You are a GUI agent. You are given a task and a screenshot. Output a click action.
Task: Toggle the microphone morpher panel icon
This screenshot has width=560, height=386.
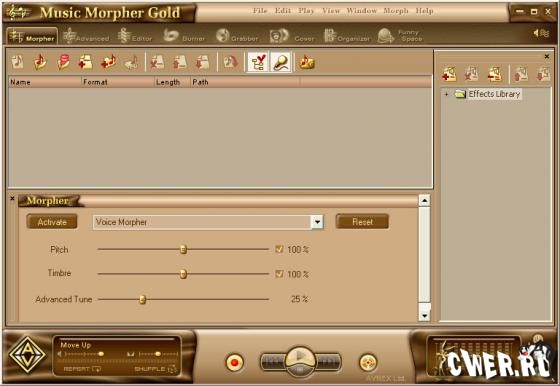click(281, 62)
